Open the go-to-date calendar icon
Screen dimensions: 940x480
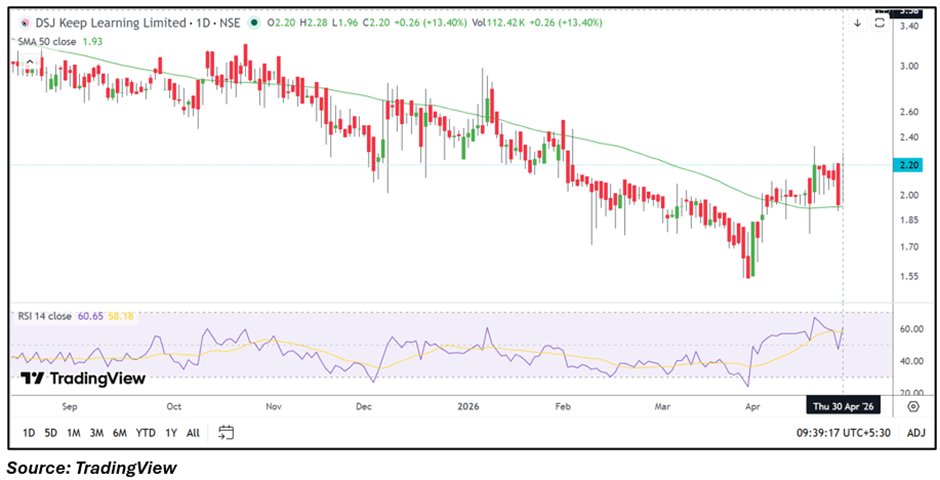pos(226,433)
